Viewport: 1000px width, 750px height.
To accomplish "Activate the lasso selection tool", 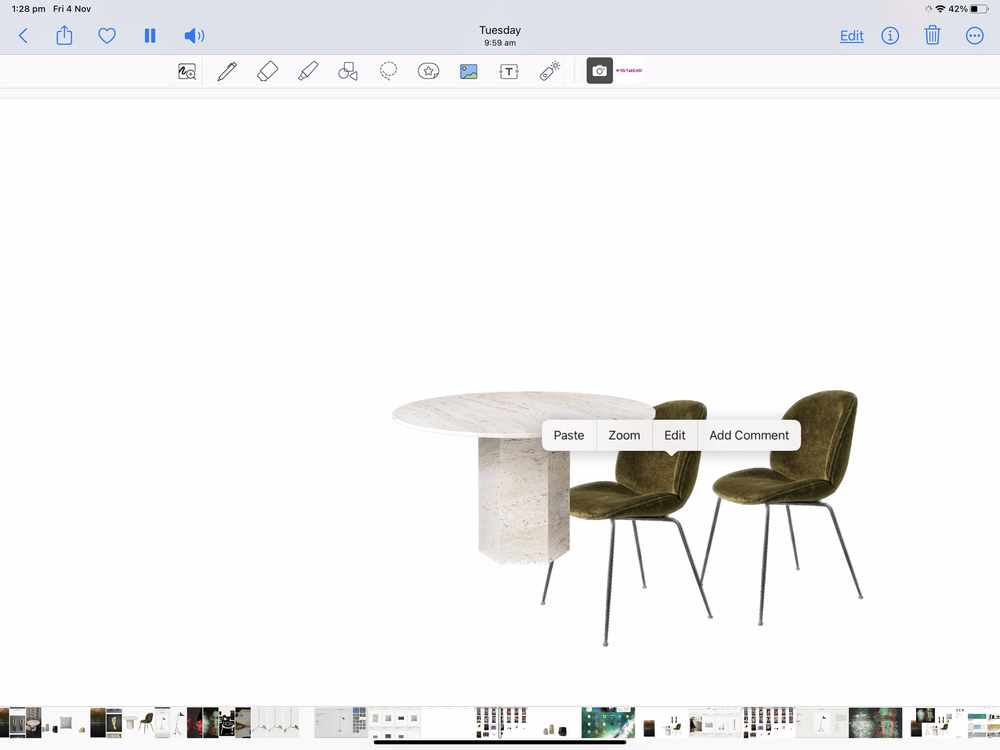I will tap(388, 71).
